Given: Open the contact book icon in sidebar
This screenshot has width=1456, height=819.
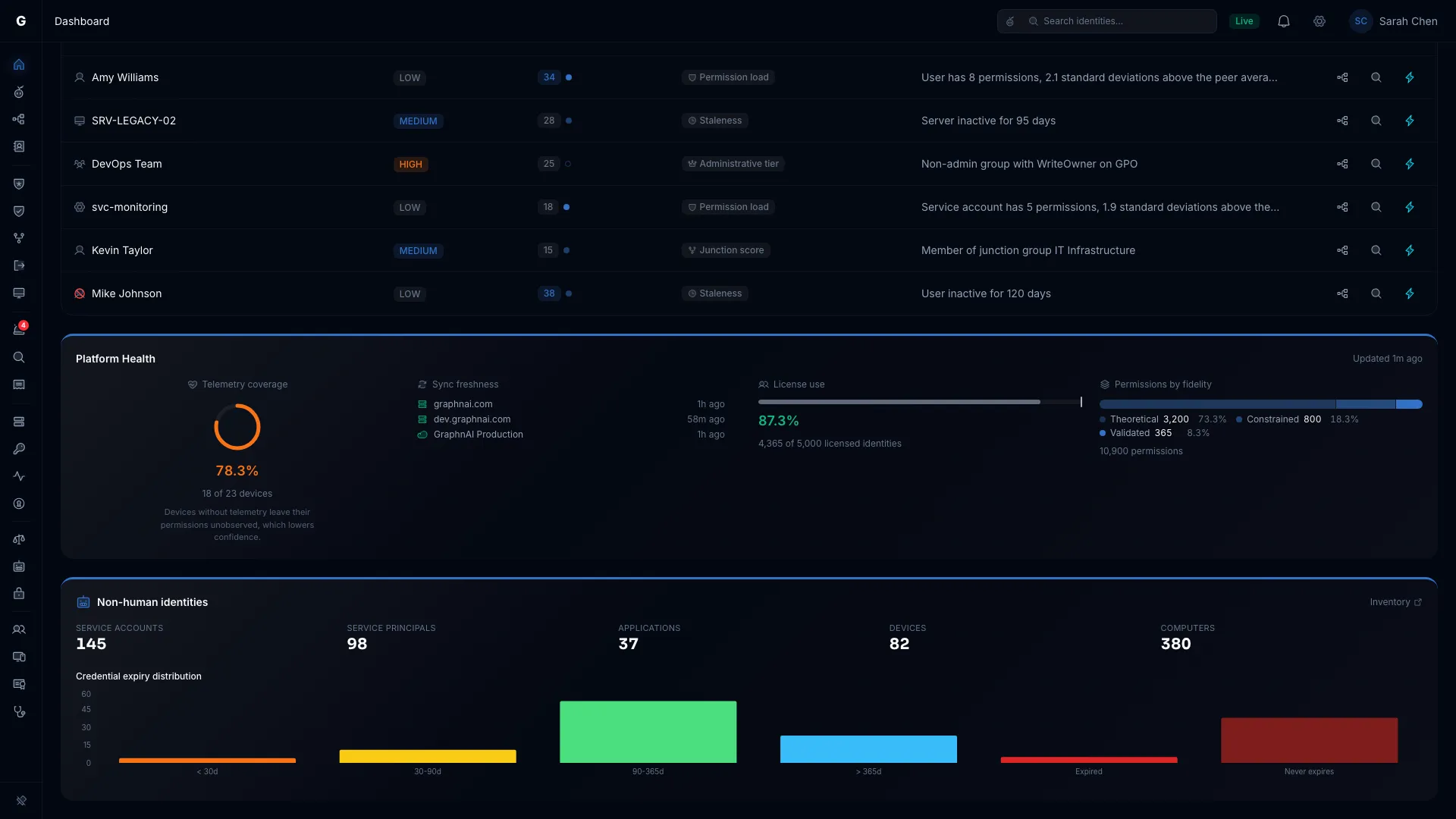Looking at the screenshot, I should coord(19,146).
